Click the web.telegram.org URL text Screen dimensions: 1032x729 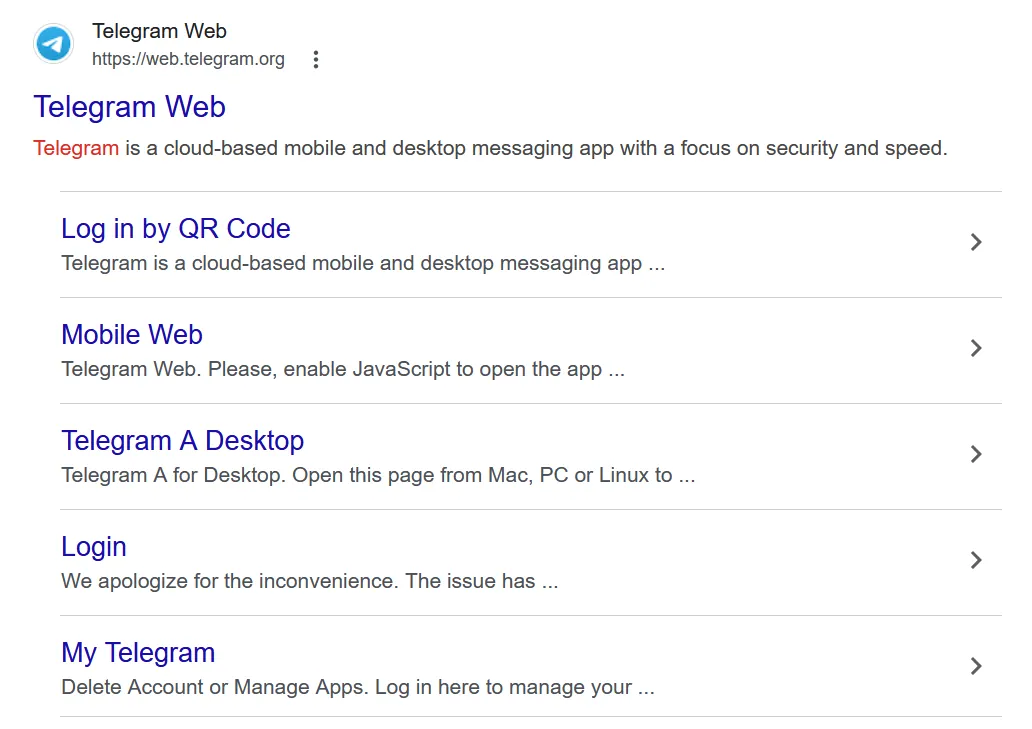click(x=188, y=60)
